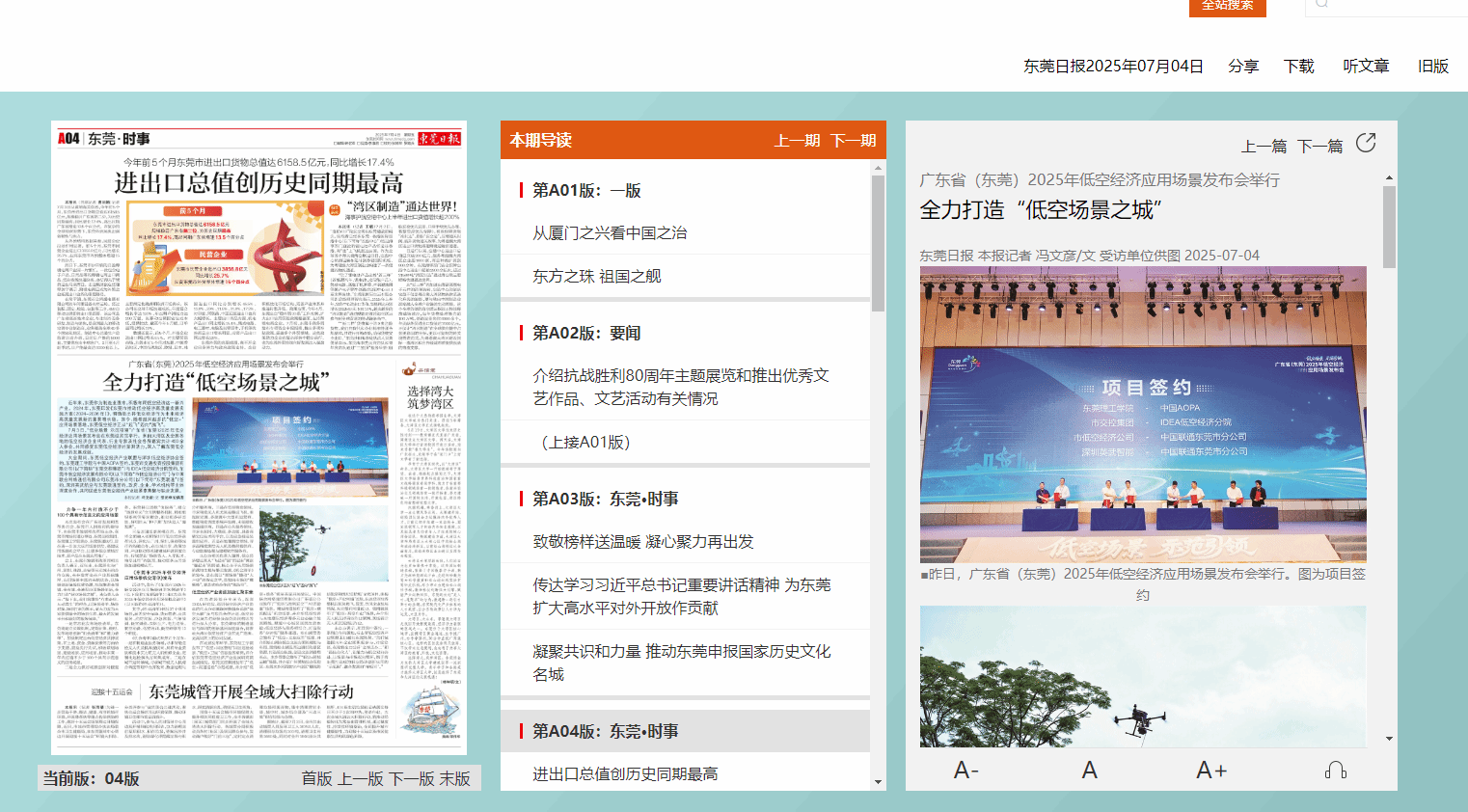Click the share arrow icon above article
The width and height of the screenshot is (1468, 812).
point(1366,144)
